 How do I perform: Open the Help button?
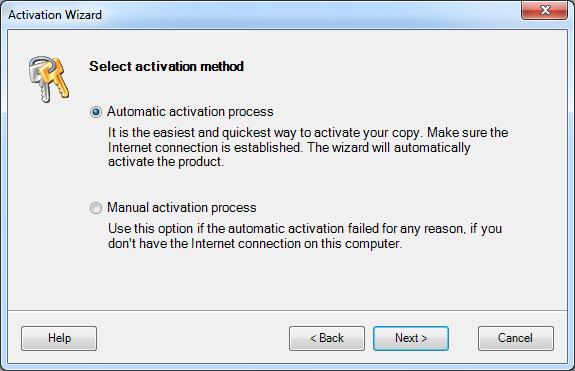tap(59, 338)
